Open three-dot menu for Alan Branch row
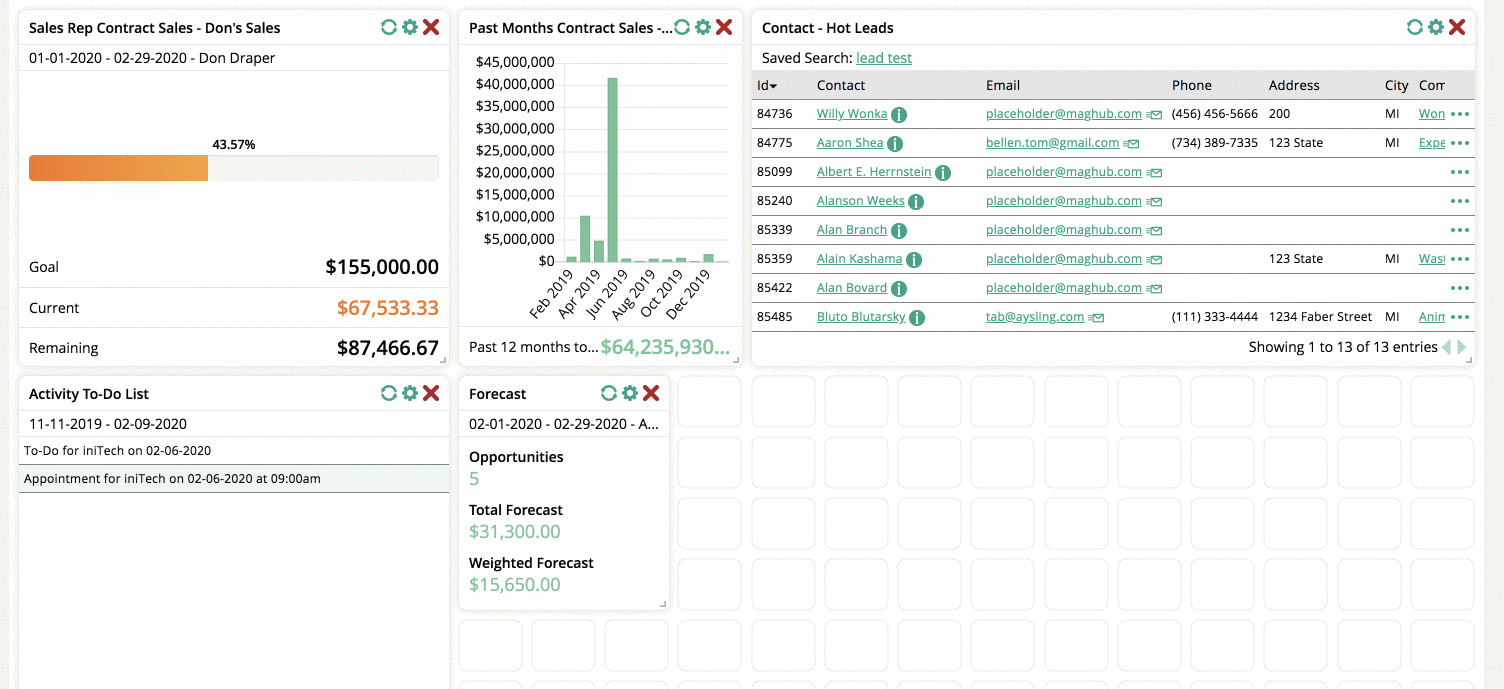Image resolution: width=1504 pixels, height=689 pixels. 1460,230
